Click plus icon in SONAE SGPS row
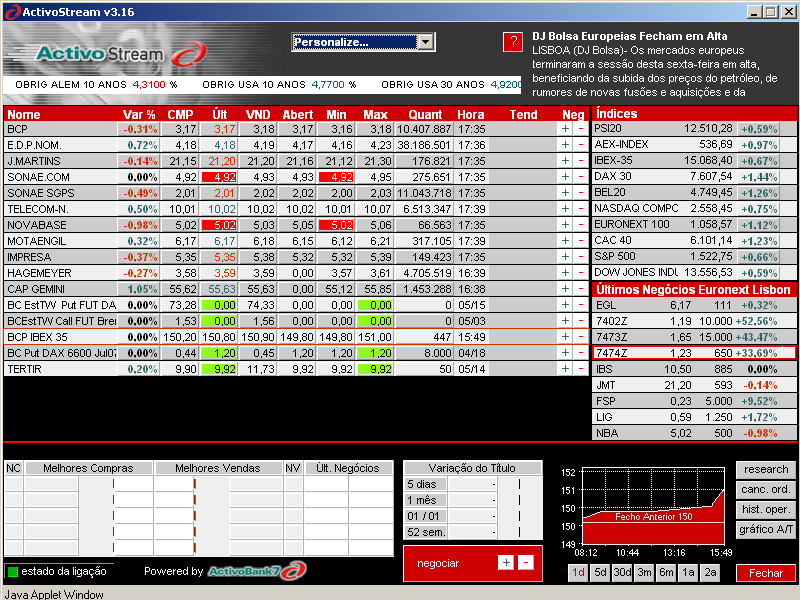 pyautogui.click(x=565, y=193)
